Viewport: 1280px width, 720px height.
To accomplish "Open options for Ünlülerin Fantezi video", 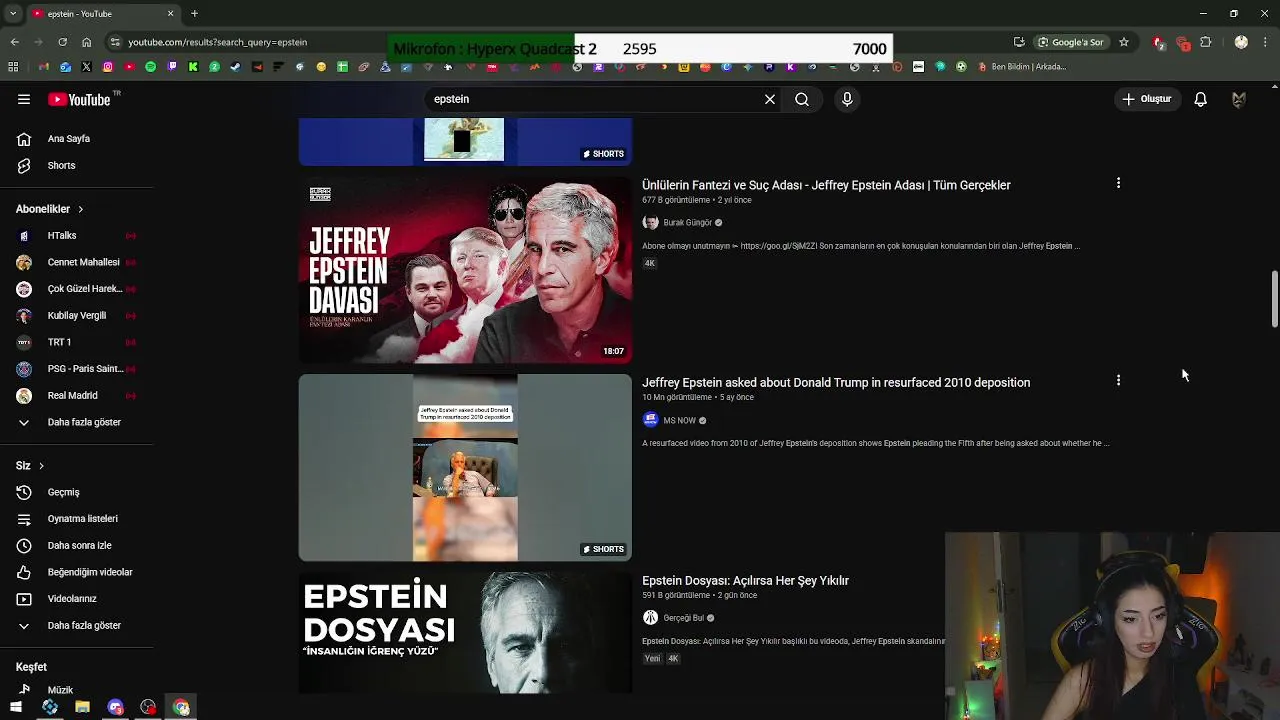I will [x=1118, y=183].
